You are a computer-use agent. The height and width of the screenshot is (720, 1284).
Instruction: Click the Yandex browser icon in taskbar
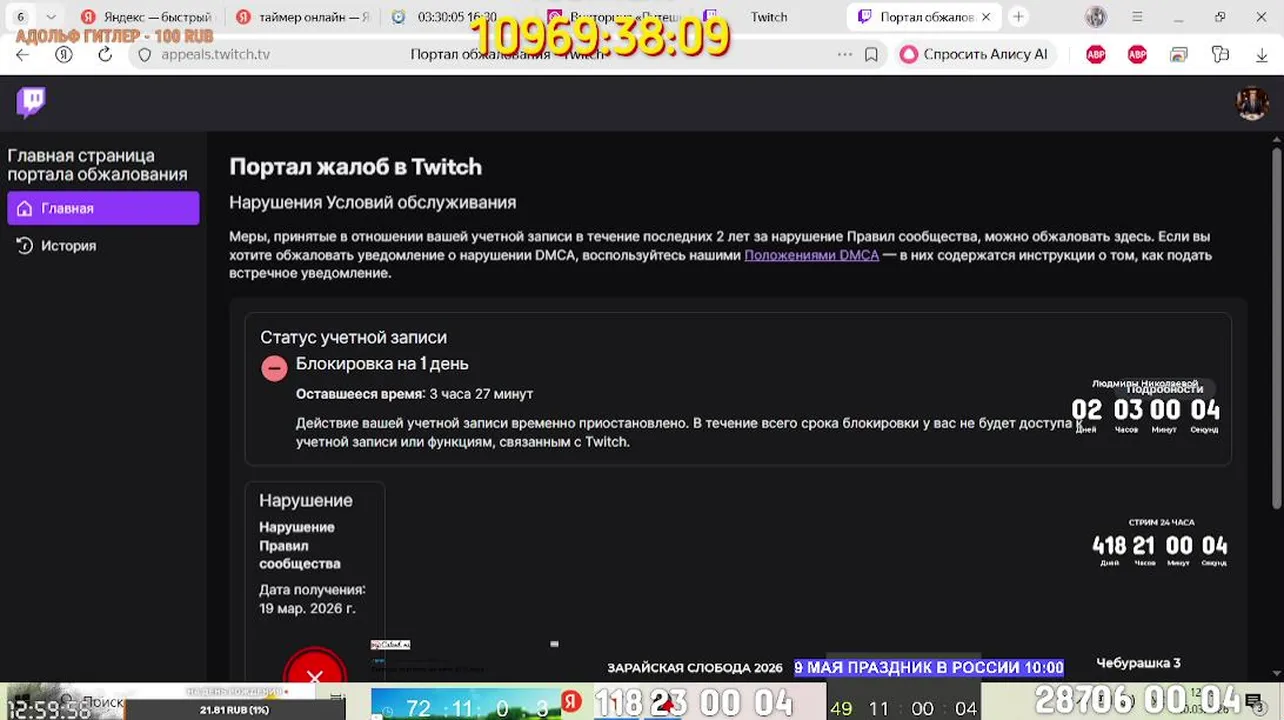pyautogui.click(x=571, y=702)
